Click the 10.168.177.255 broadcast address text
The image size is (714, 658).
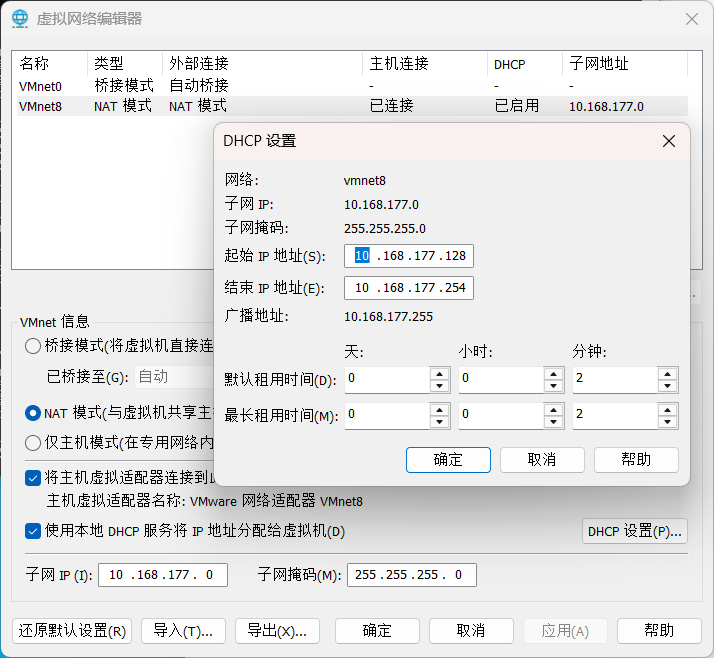coord(388,317)
